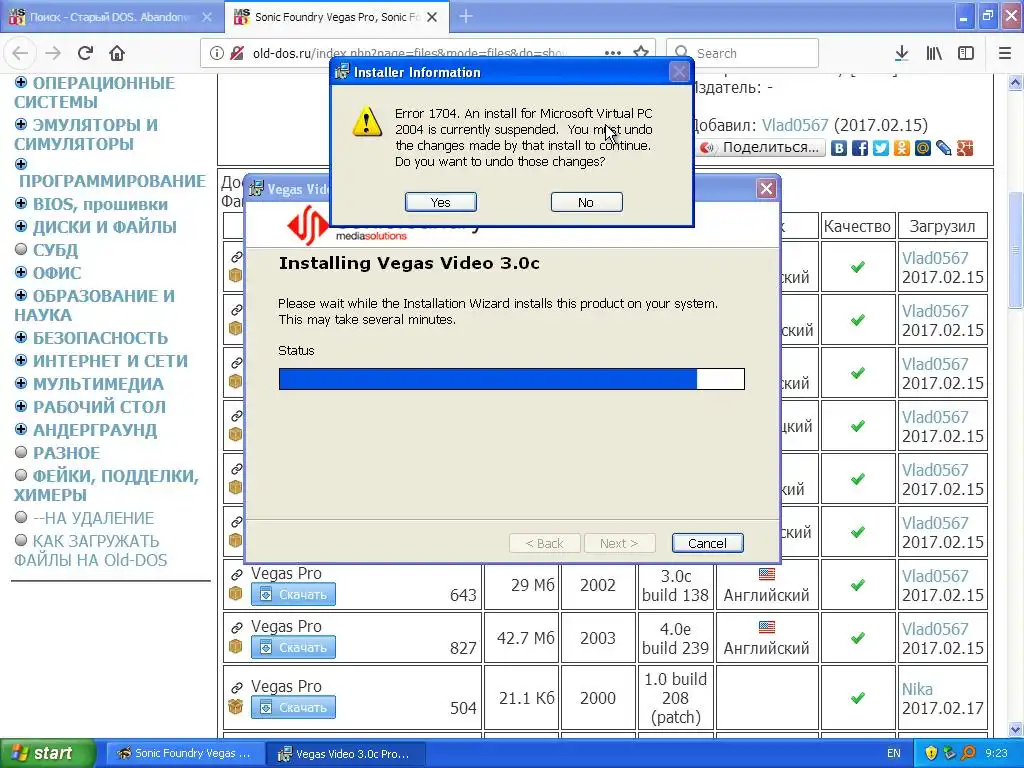
Task: Bookmark this page with star icon
Action: 641,52
